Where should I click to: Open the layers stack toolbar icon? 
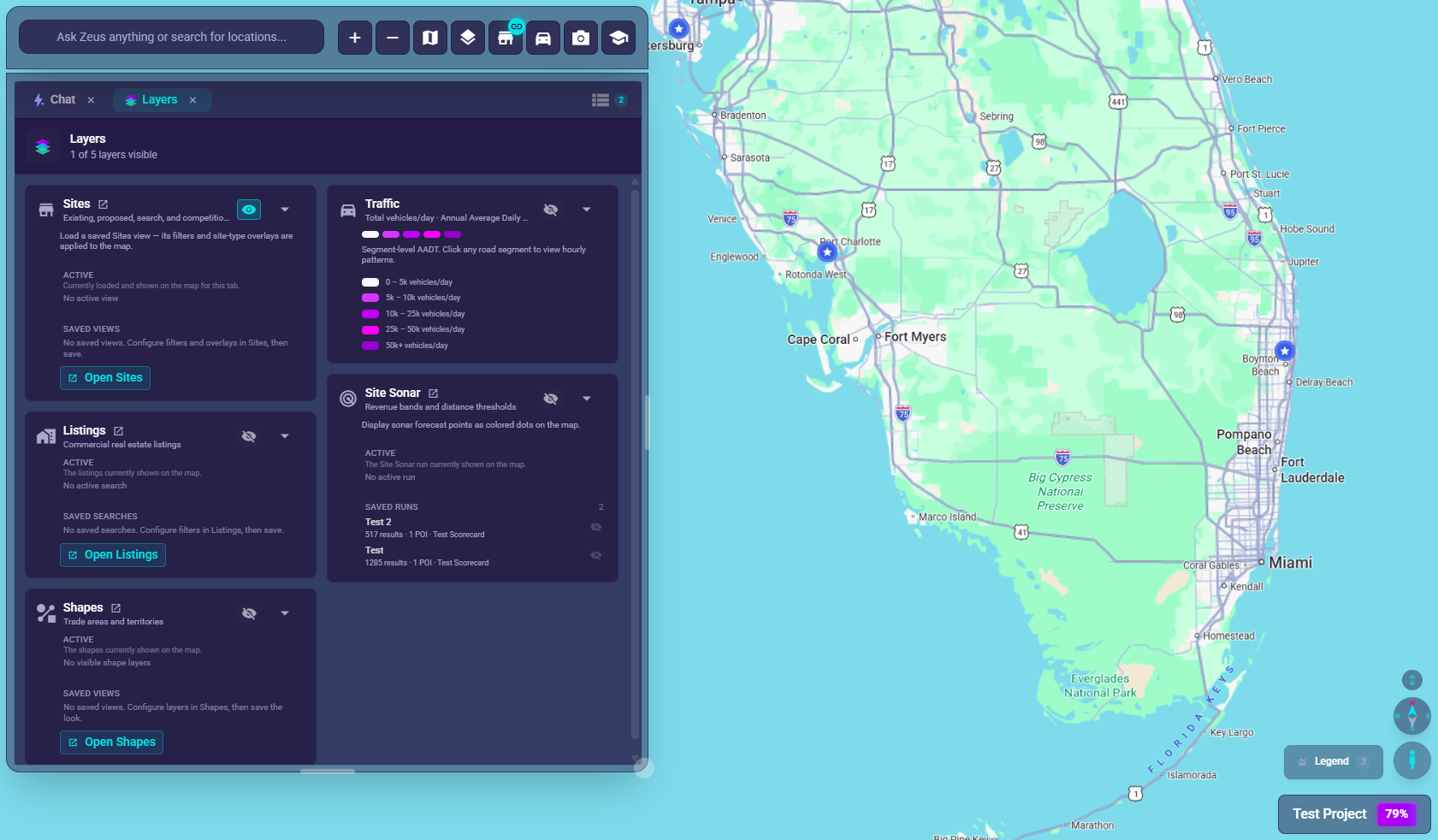[x=468, y=38]
